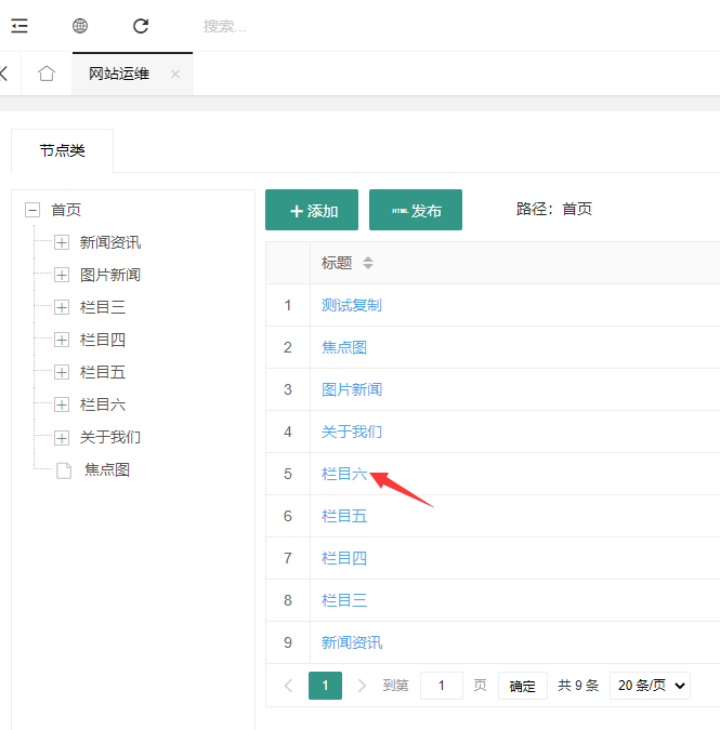Click the 发布 button

[x=415, y=210]
